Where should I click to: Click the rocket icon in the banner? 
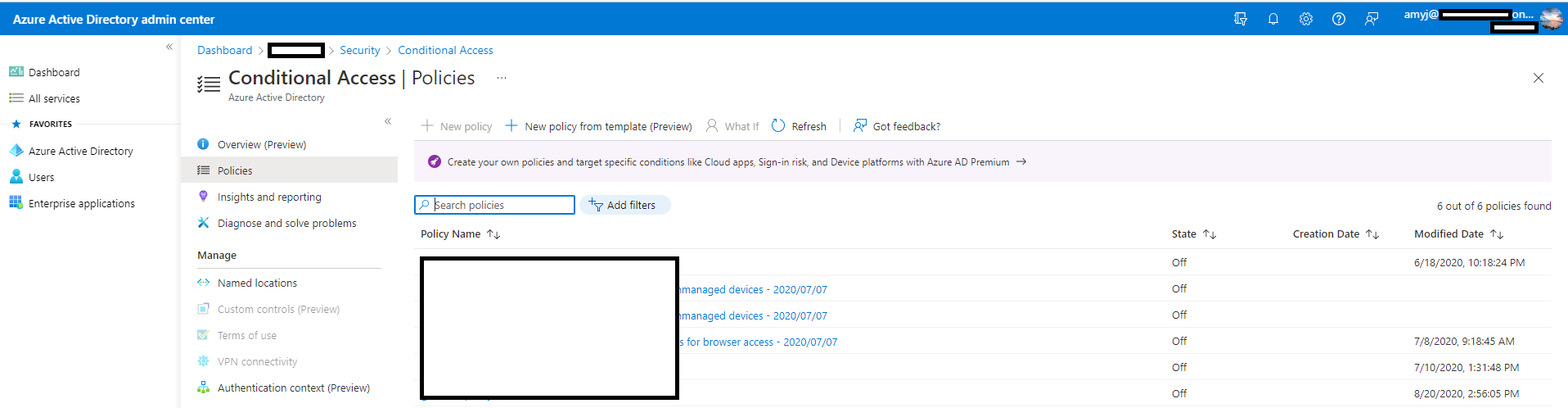pyautogui.click(x=435, y=161)
